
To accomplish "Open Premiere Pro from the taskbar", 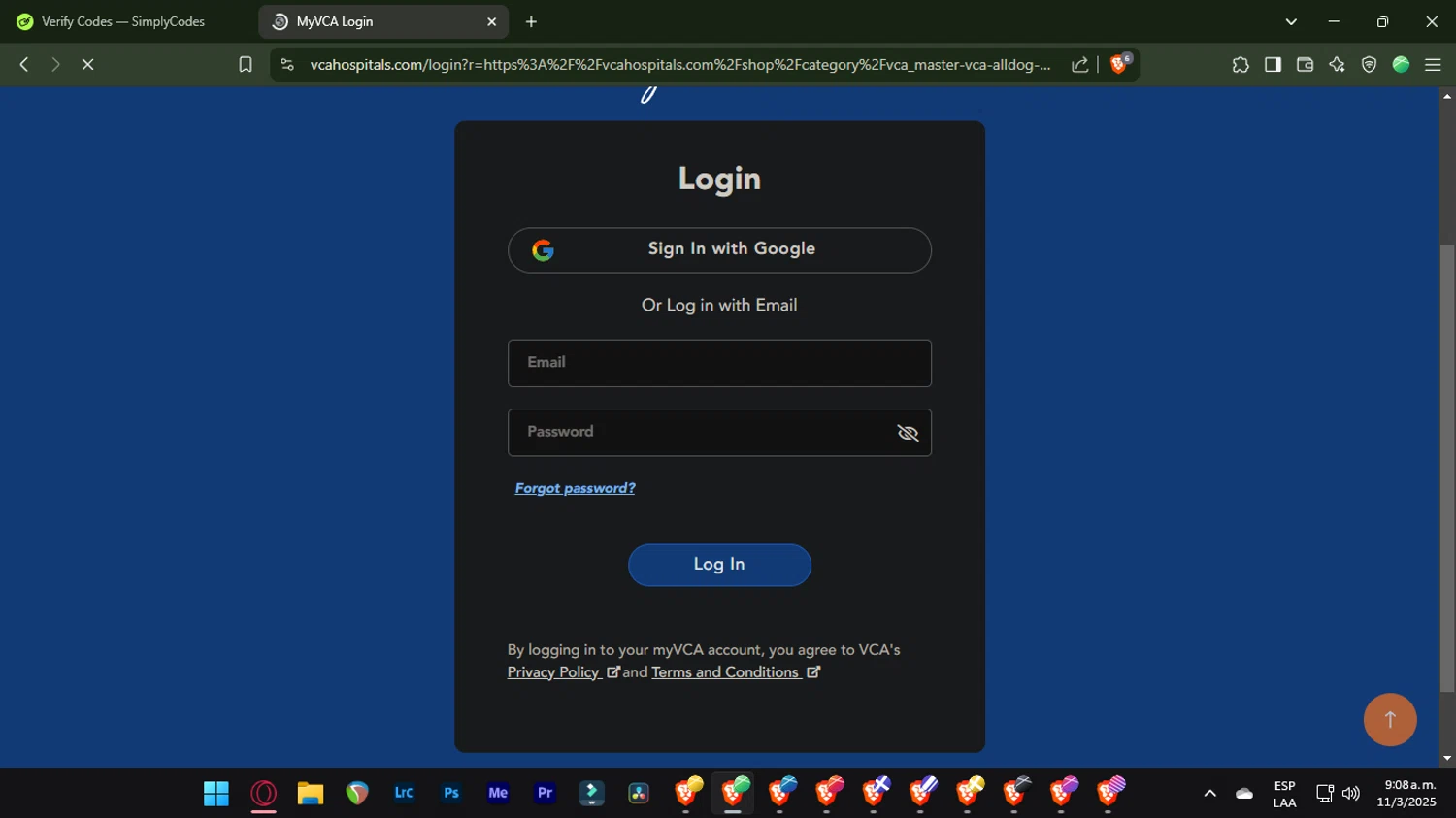I will [x=545, y=793].
